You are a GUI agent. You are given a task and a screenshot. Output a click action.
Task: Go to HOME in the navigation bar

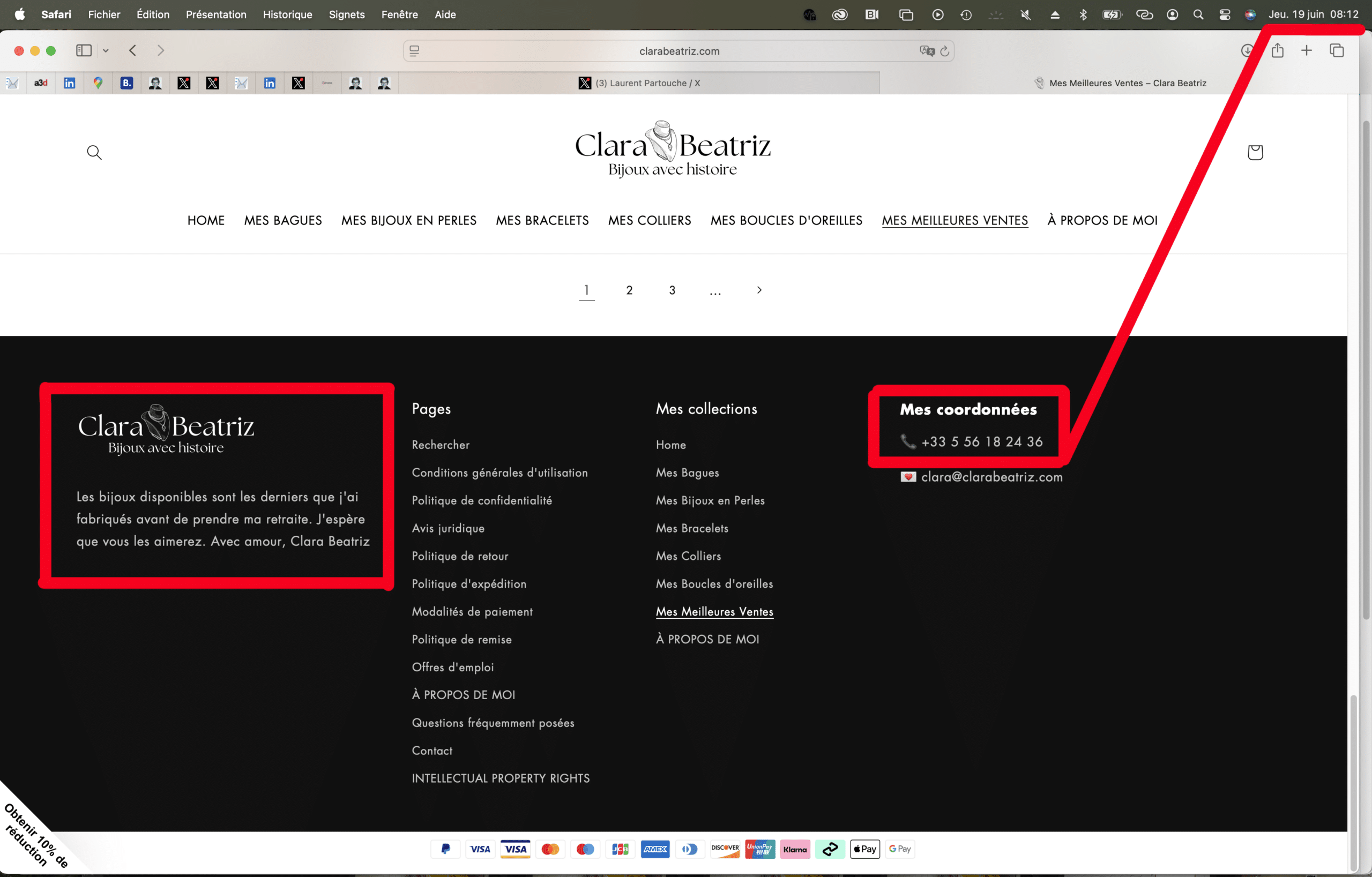click(206, 220)
